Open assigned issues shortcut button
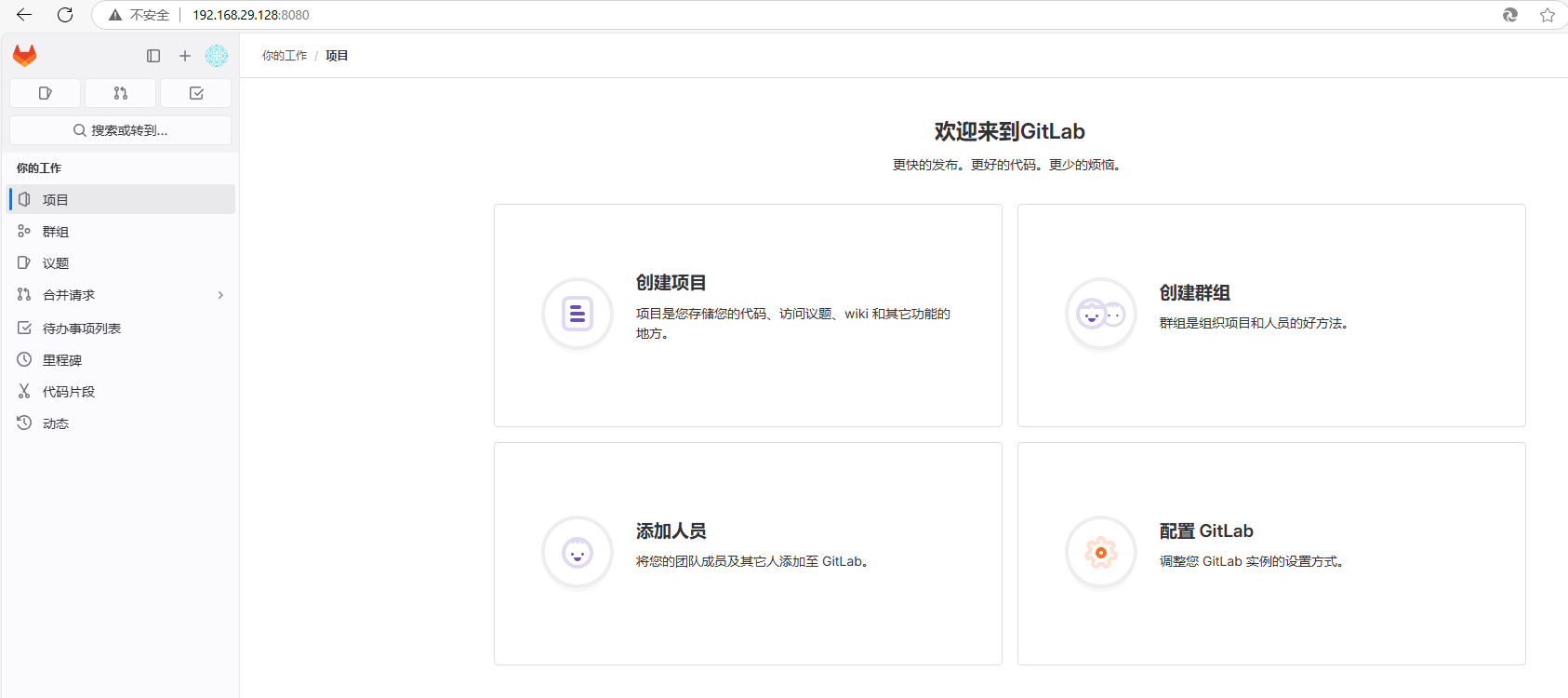This screenshot has height=698, width=1568. (46, 93)
